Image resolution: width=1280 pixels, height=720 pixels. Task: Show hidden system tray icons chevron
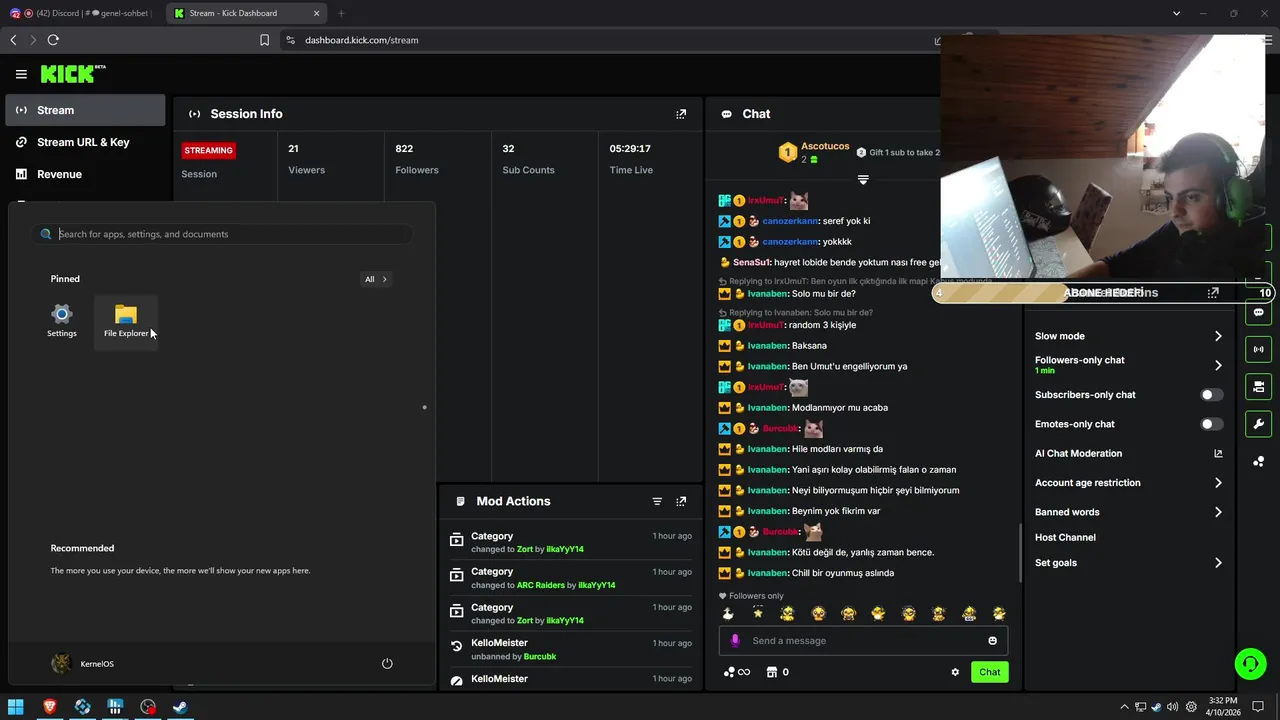[x=1124, y=707]
